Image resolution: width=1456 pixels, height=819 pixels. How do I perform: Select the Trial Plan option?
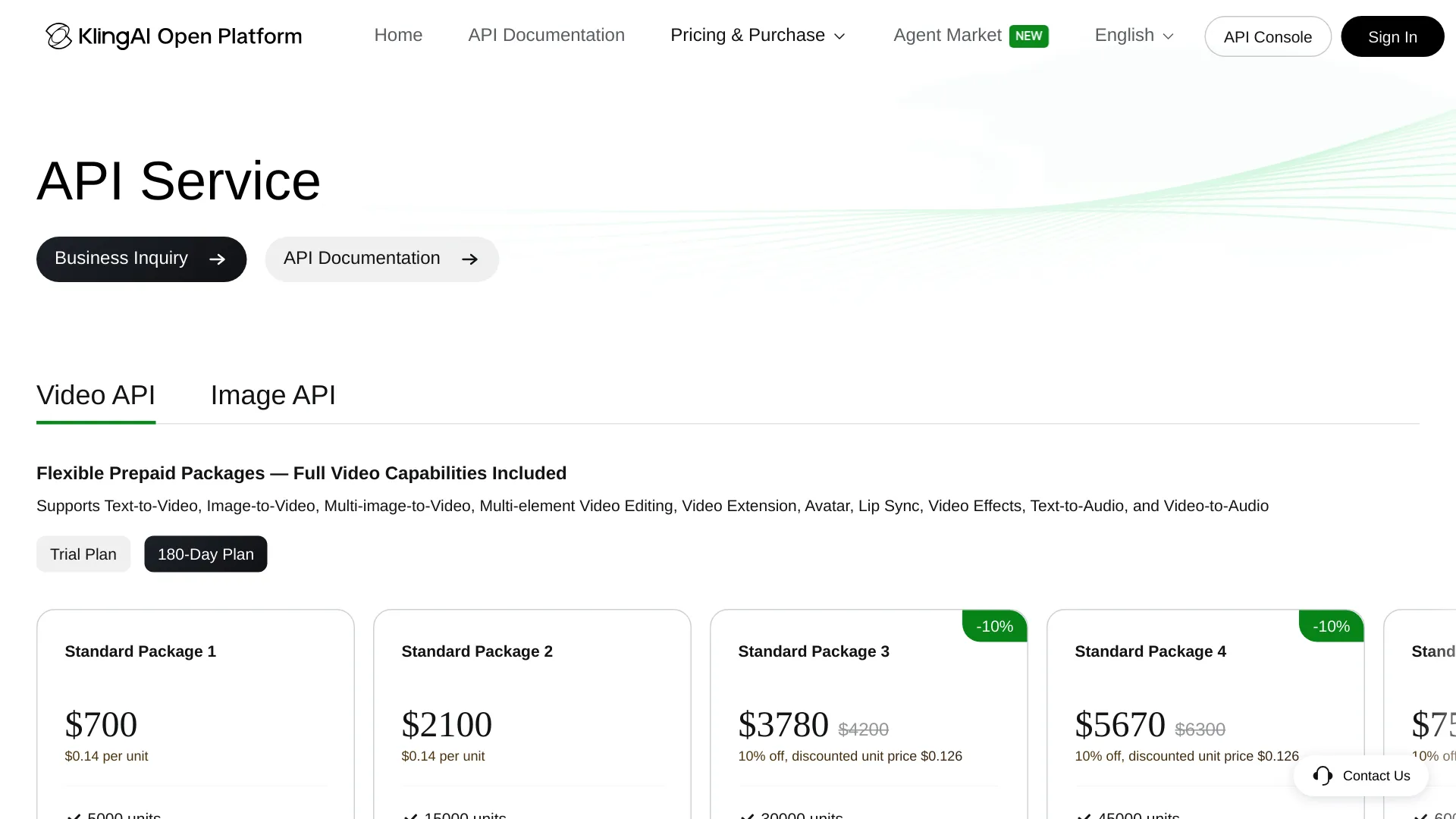[83, 554]
